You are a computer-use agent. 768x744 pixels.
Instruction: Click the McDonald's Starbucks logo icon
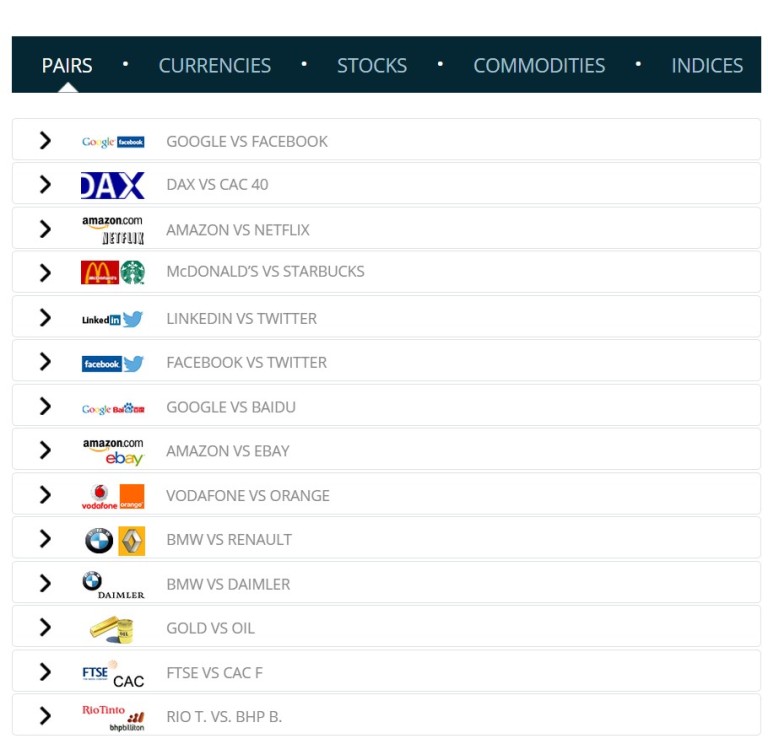click(x=113, y=272)
